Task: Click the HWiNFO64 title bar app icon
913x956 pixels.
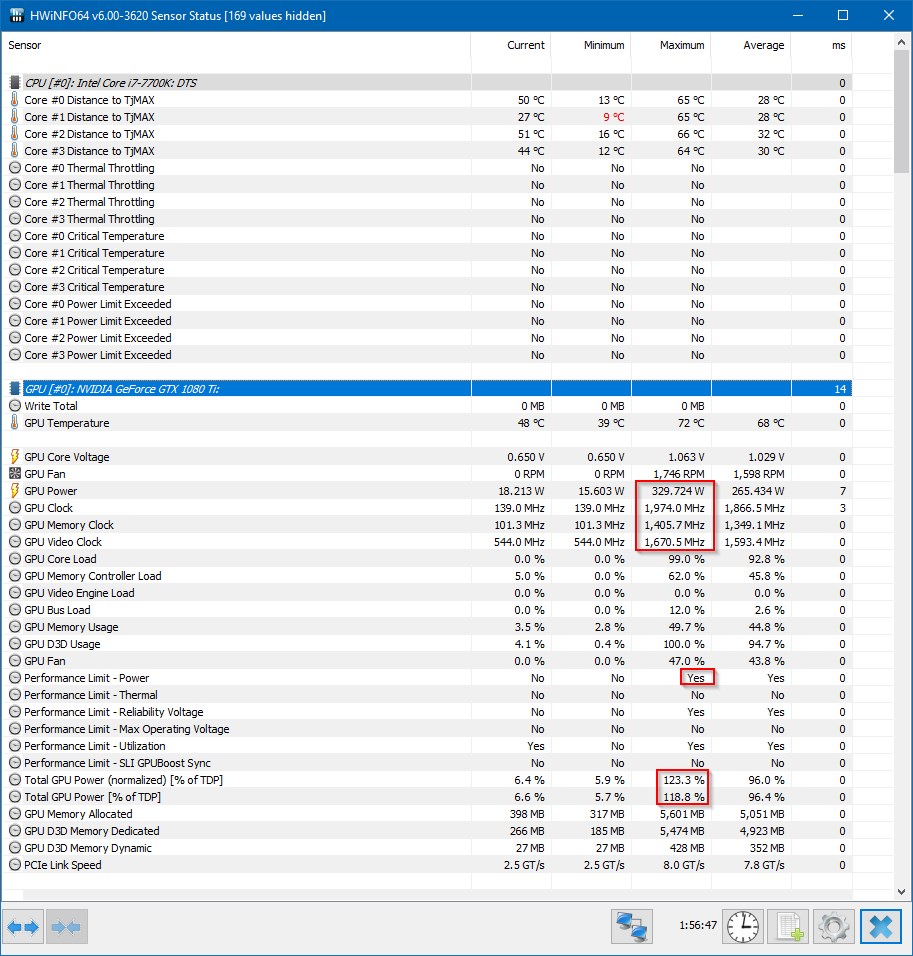Action: [x=16, y=15]
